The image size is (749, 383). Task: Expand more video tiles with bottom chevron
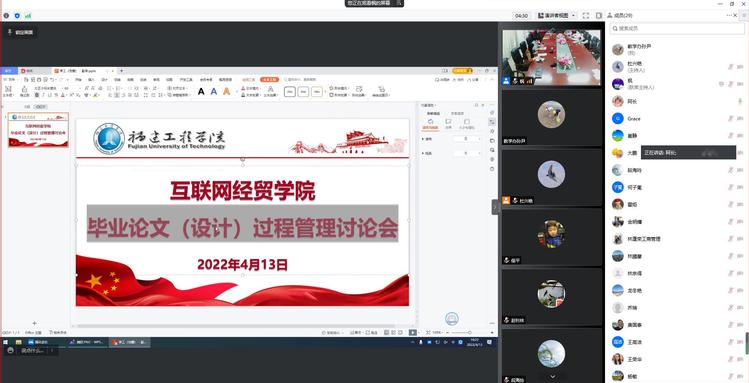pyautogui.click(x=553, y=377)
